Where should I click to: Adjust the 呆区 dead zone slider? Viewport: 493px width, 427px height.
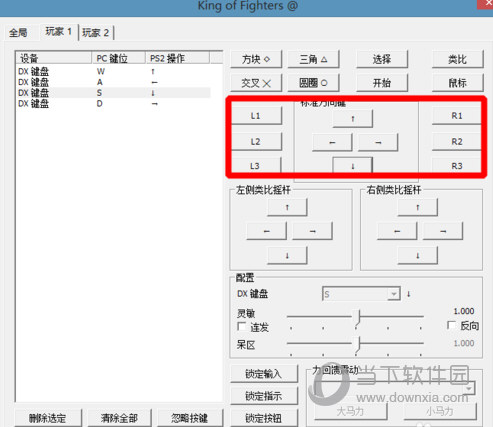pos(355,343)
